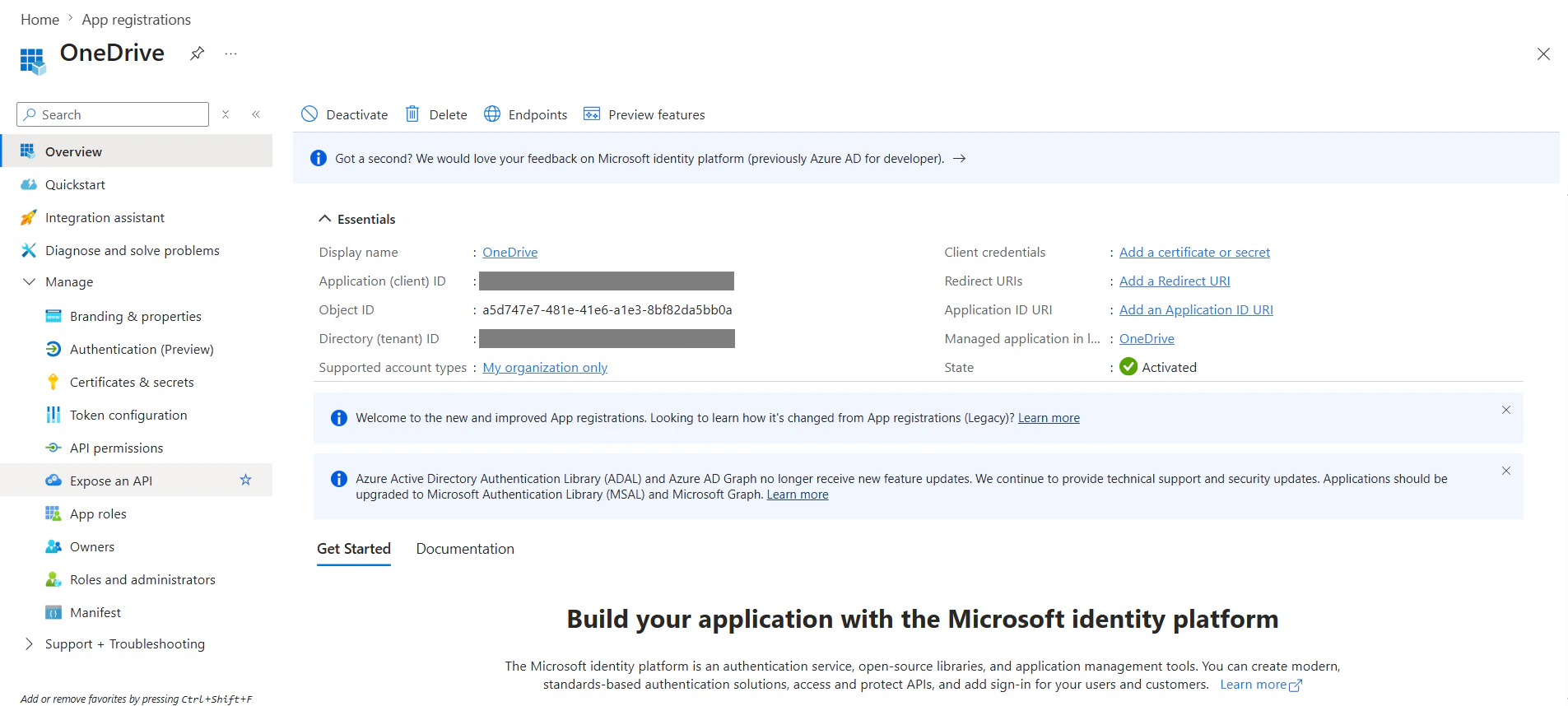Select the Object ID value text

(x=607, y=310)
